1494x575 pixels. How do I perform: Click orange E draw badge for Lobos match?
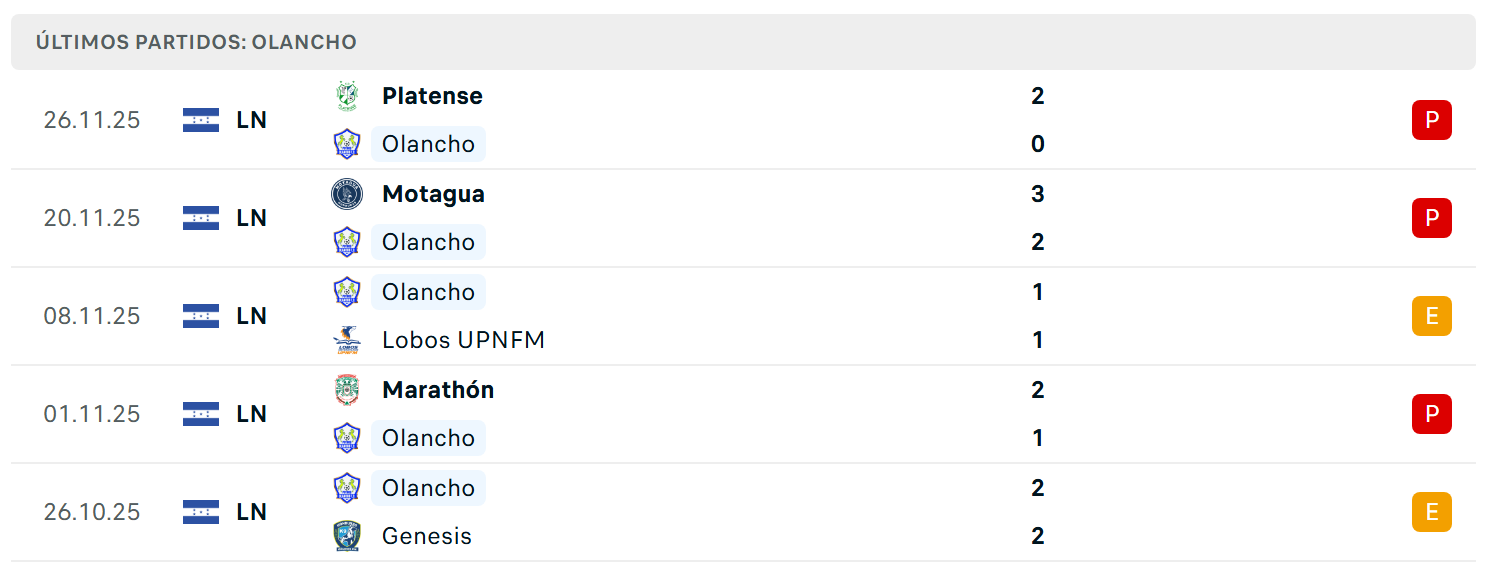(x=1431, y=316)
